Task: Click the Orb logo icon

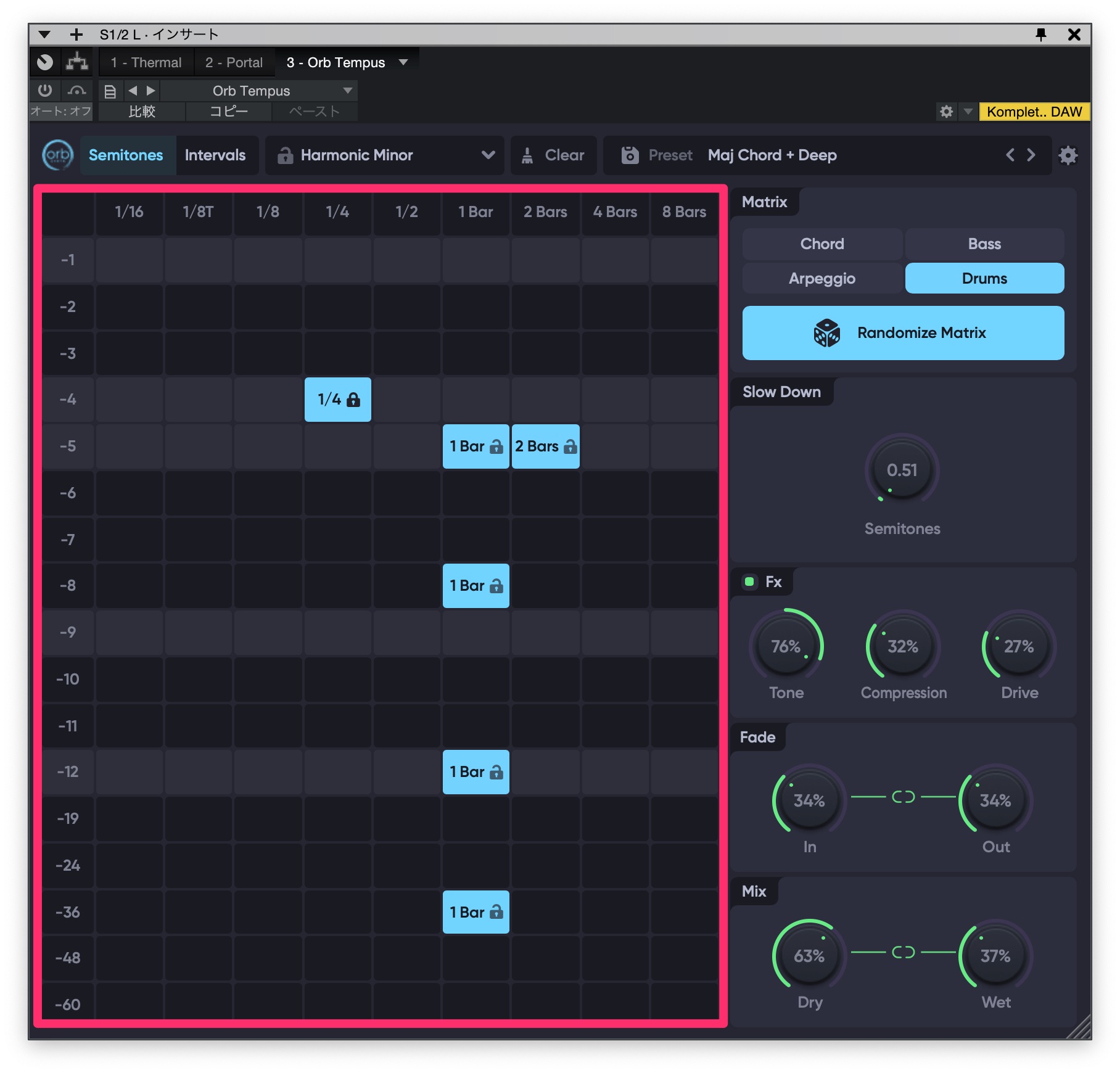Action: [58, 155]
